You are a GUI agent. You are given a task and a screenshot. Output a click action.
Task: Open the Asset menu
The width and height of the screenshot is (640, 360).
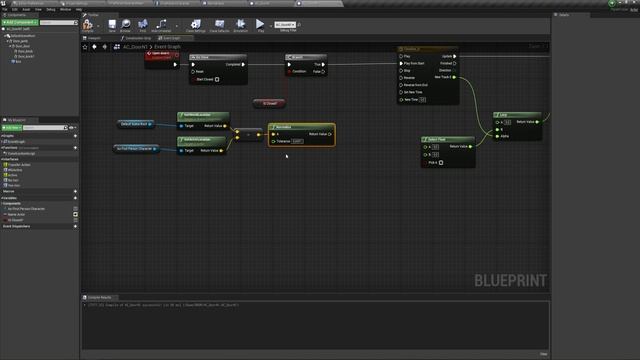(x=26, y=9)
